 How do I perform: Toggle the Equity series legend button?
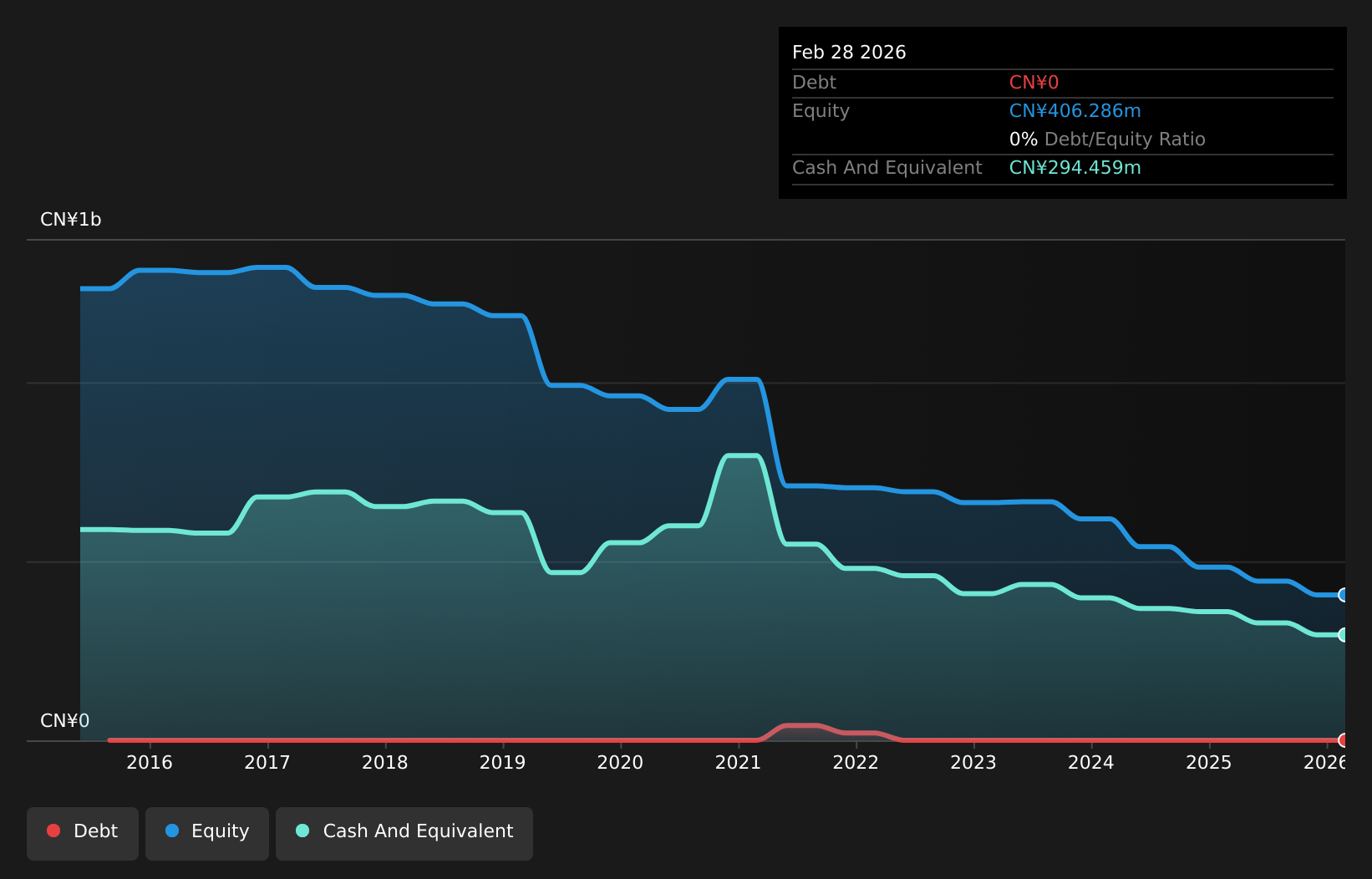tap(207, 833)
